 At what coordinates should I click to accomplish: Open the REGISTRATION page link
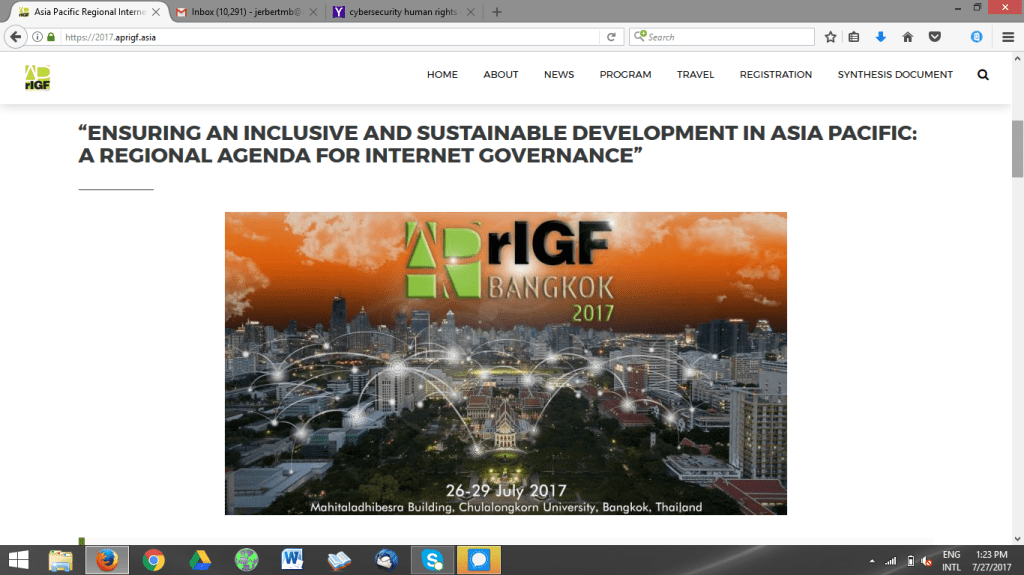coord(775,75)
